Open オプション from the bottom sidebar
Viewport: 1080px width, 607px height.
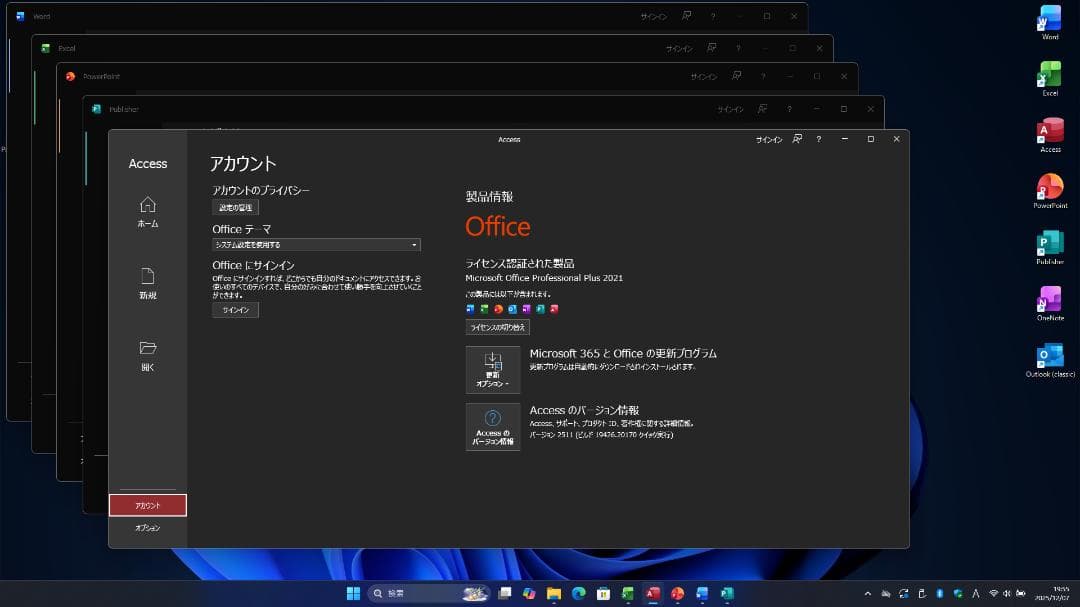[146, 527]
